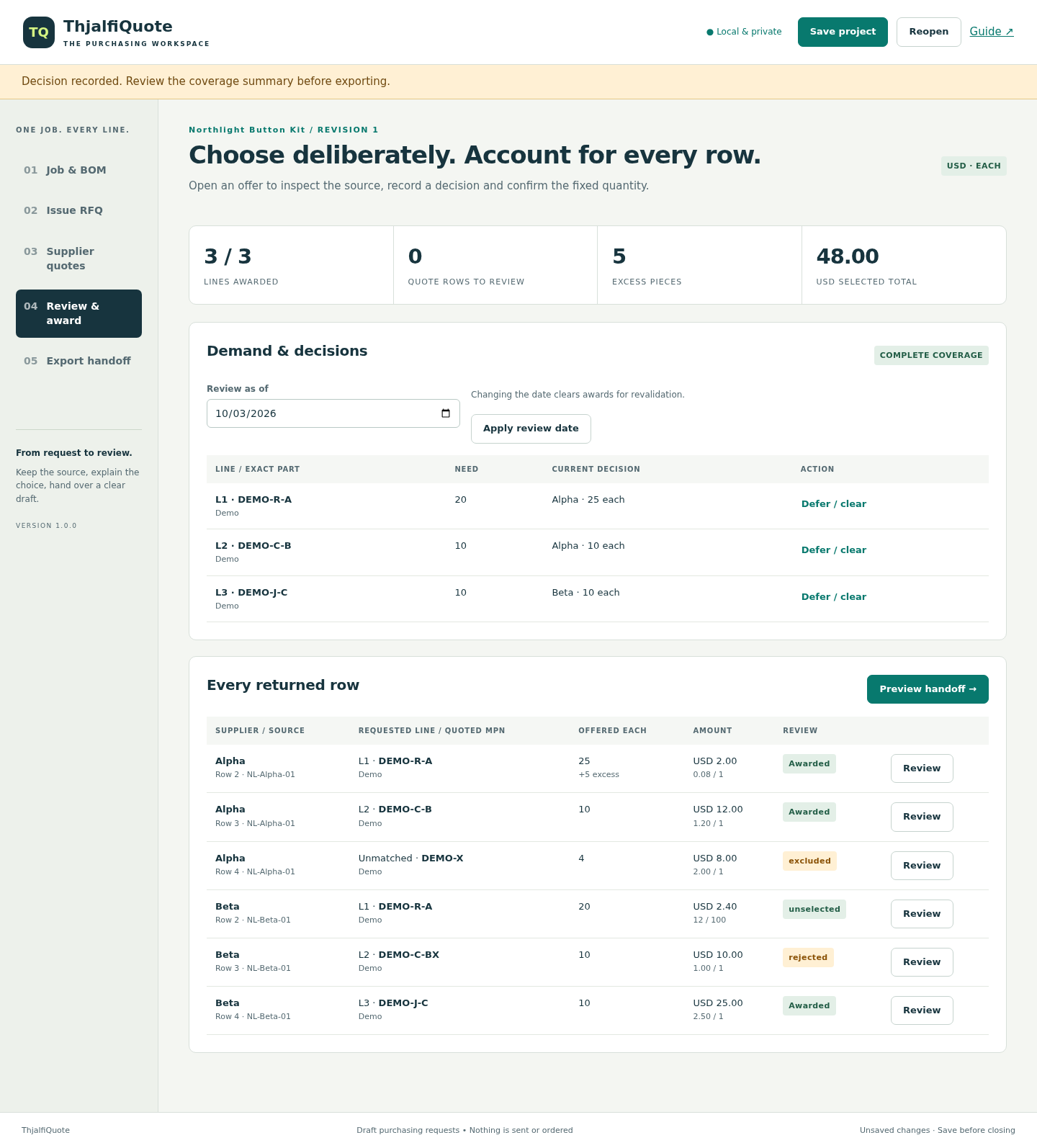Click the COMPLETE COVERAGE badge

coord(931,355)
